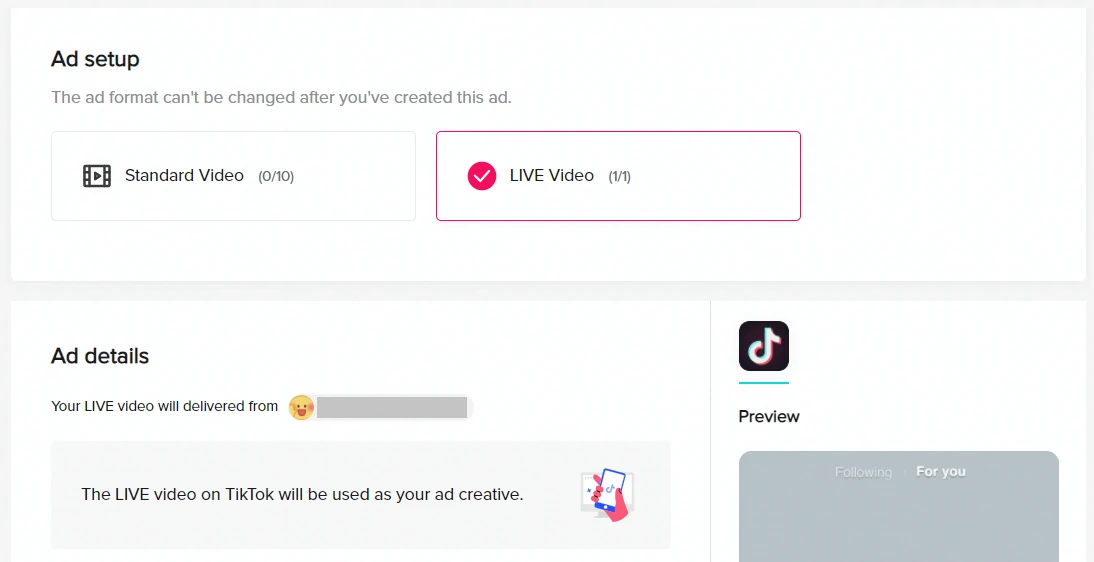
Task: Choose the Standard Video ad format card
Action: (x=233, y=176)
